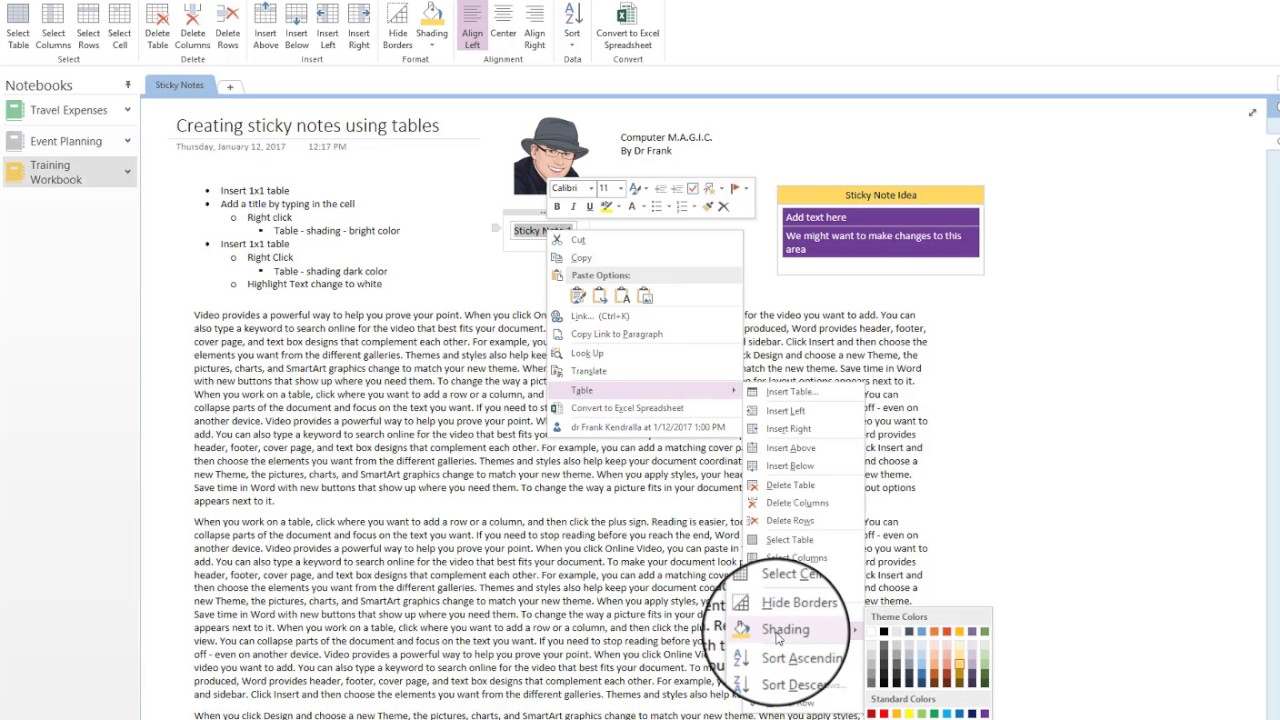This screenshot has width=1280, height=720.
Task: Pick the purple theme color swatch top row
Action: point(972,632)
